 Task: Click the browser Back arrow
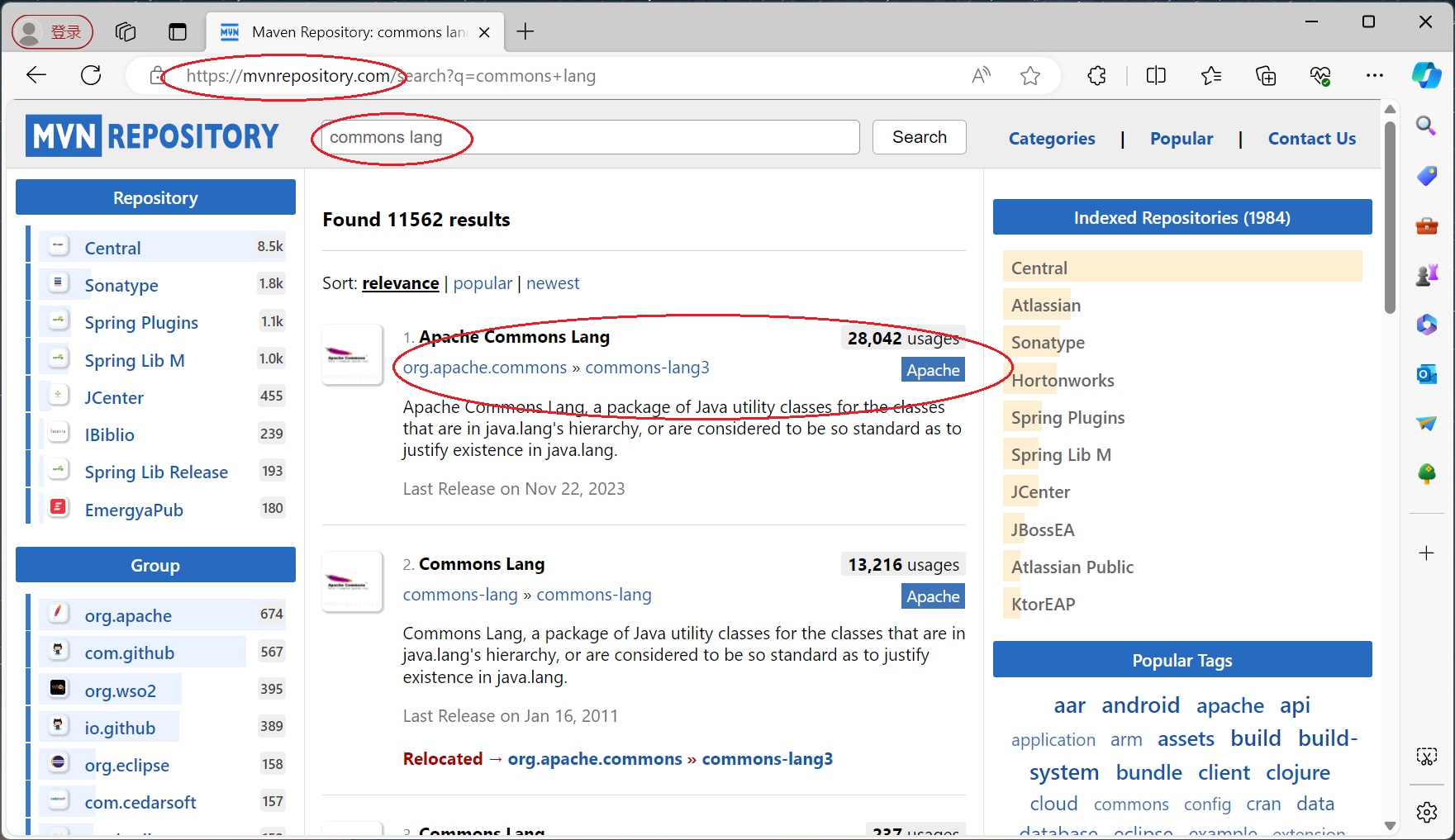coord(36,75)
